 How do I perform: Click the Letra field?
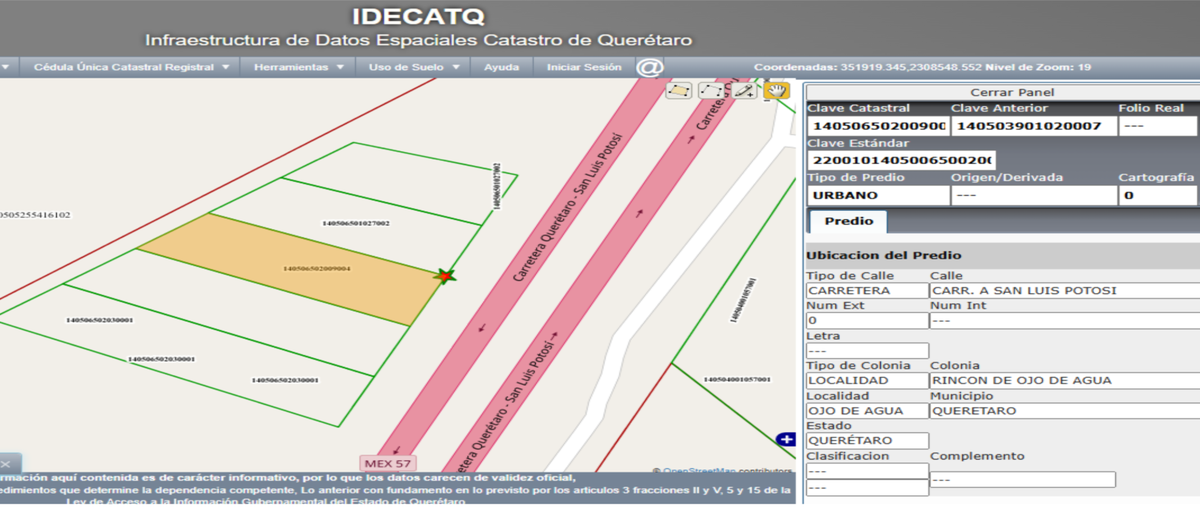pos(867,351)
